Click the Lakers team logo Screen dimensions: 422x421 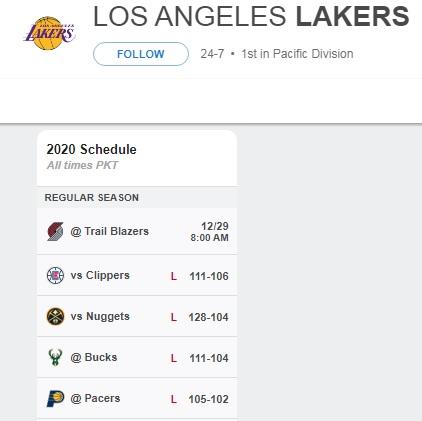50,33
